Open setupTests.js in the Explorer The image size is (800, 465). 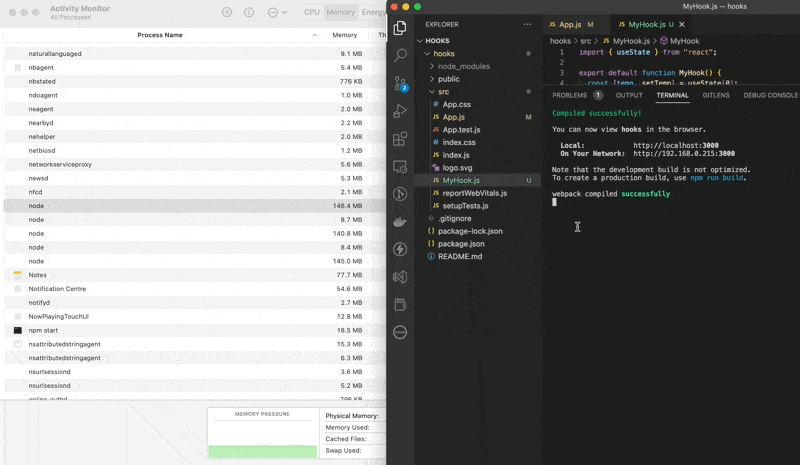click(465, 206)
